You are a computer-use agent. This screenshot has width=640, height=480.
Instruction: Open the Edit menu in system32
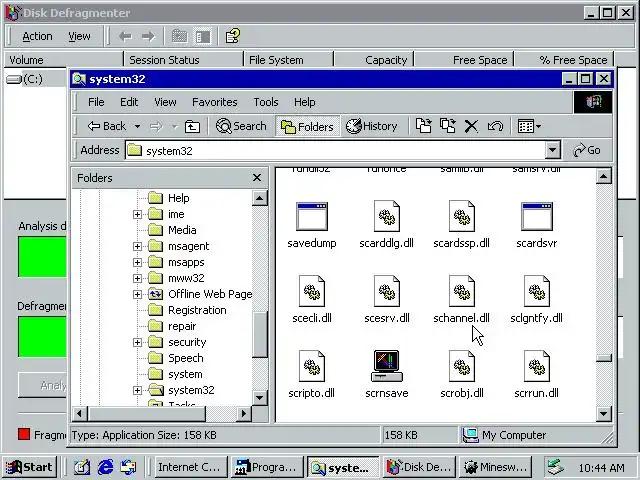[x=129, y=102]
